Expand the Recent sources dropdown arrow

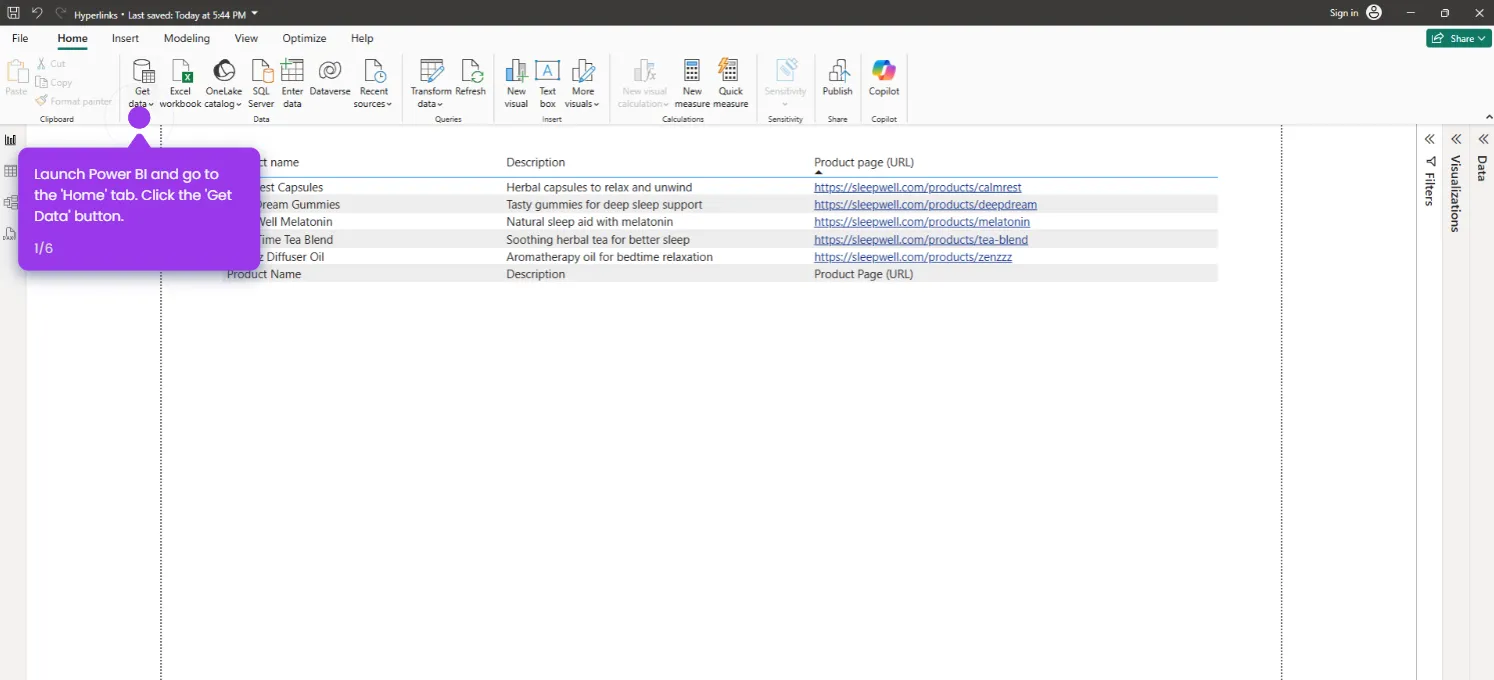click(389, 105)
